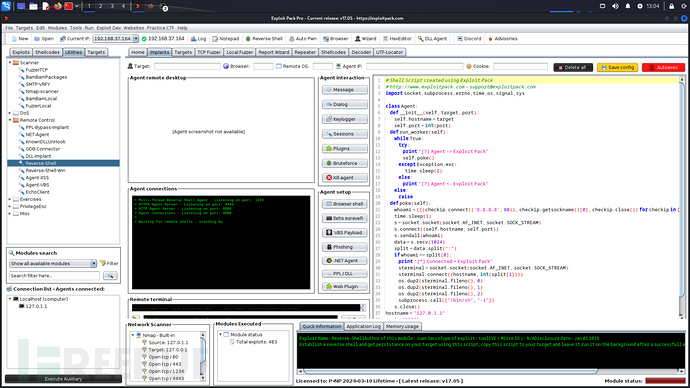Image resolution: width=690 pixels, height=388 pixels.
Task: Switch to the Exploits tab
Action: pyautogui.click(x=21, y=52)
